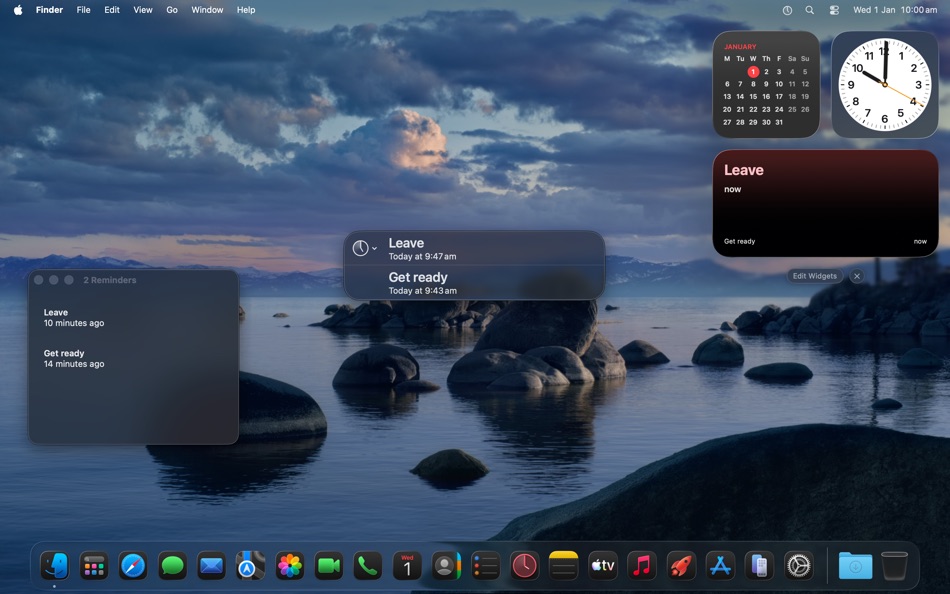Open the Reminders app icon
The height and width of the screenshot is (594, 950).
[x=485, y=565]
